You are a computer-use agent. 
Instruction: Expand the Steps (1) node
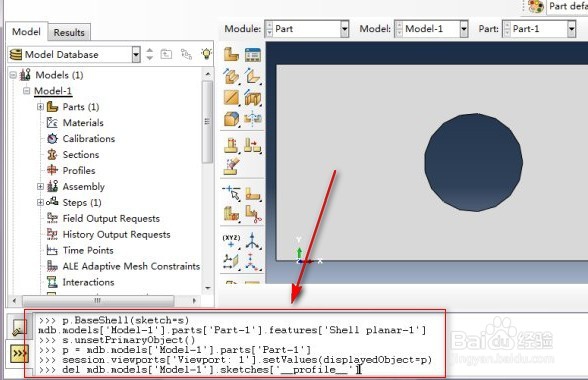pos(40,203)
